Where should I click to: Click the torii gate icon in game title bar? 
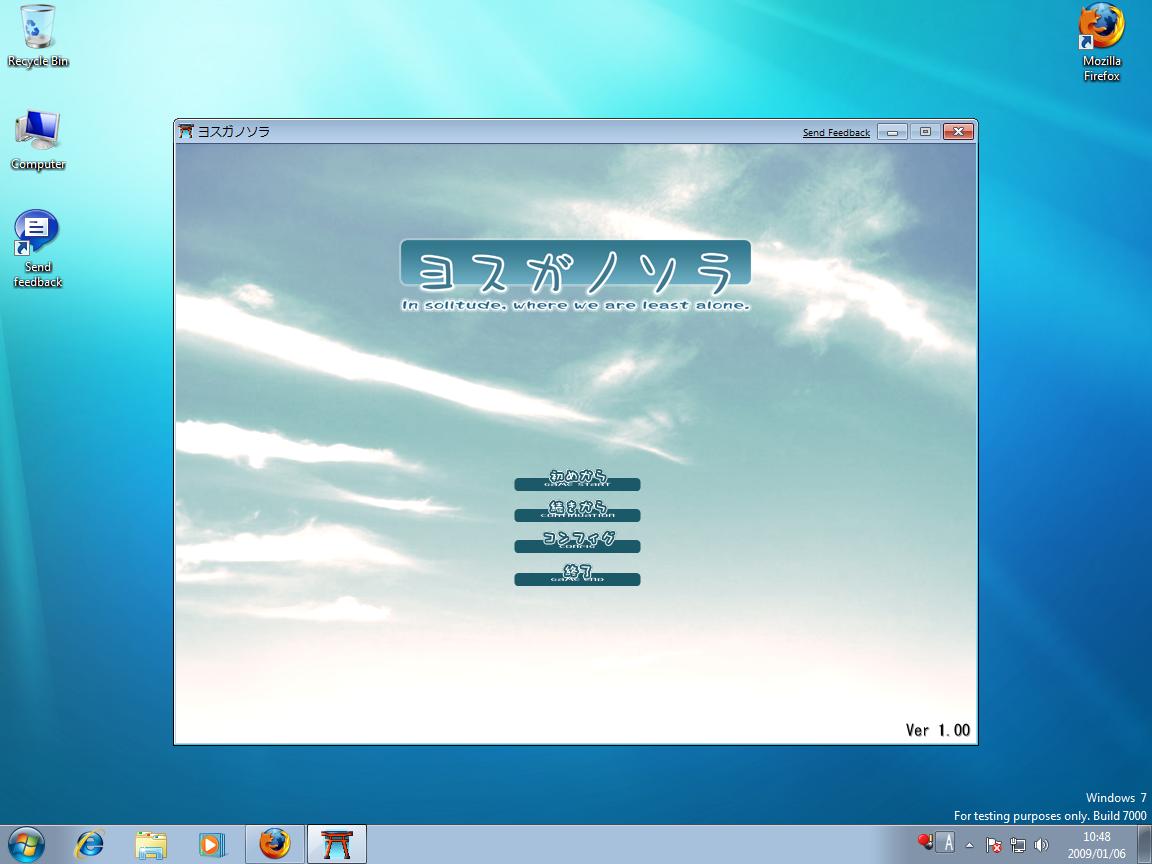point(186,132)
